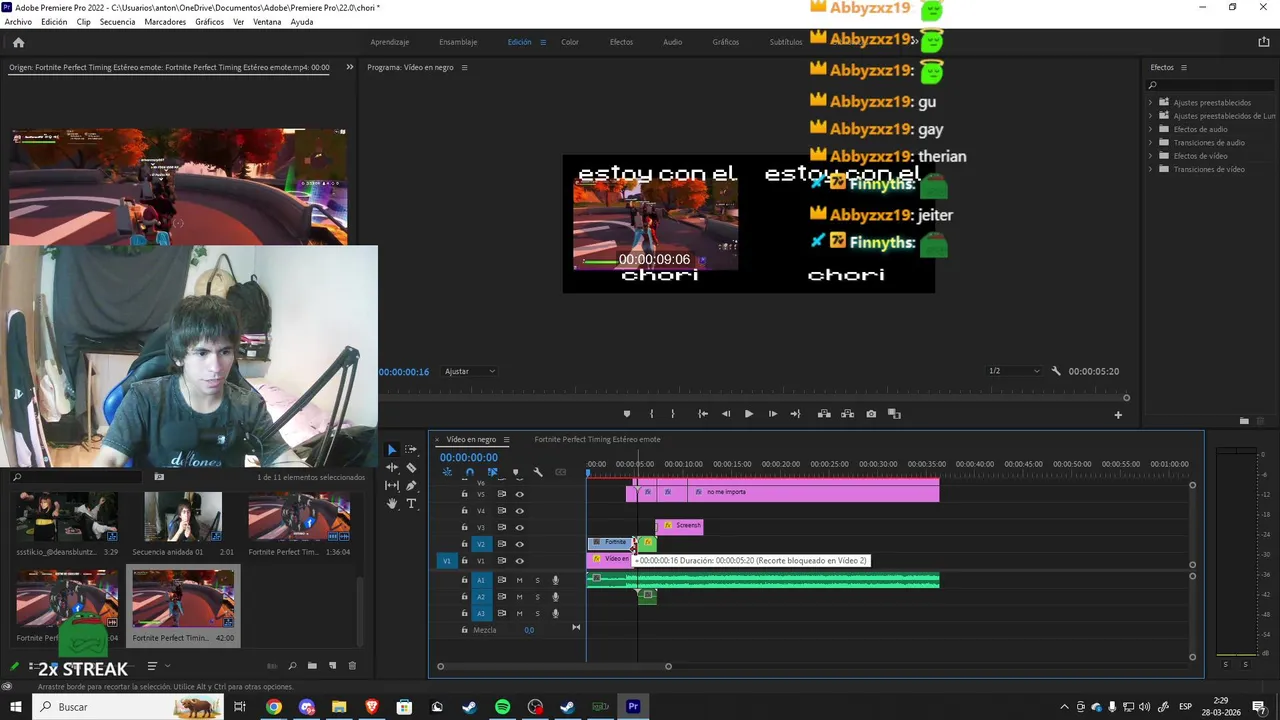1280x720 pixels.
Task: Open the Efectos panel menu
Action: pos(1184,68)
